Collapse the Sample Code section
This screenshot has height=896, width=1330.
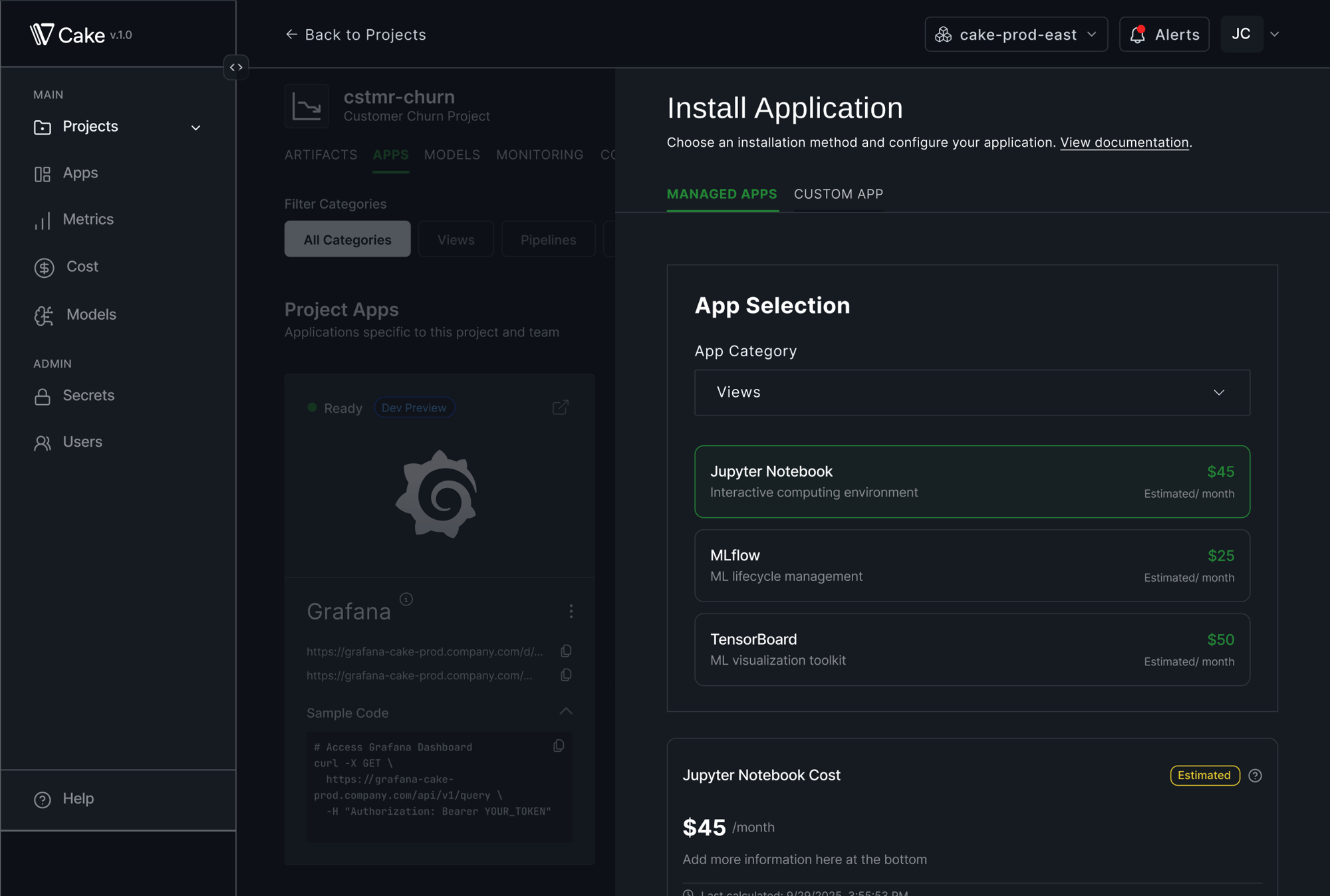coord(566,711)
